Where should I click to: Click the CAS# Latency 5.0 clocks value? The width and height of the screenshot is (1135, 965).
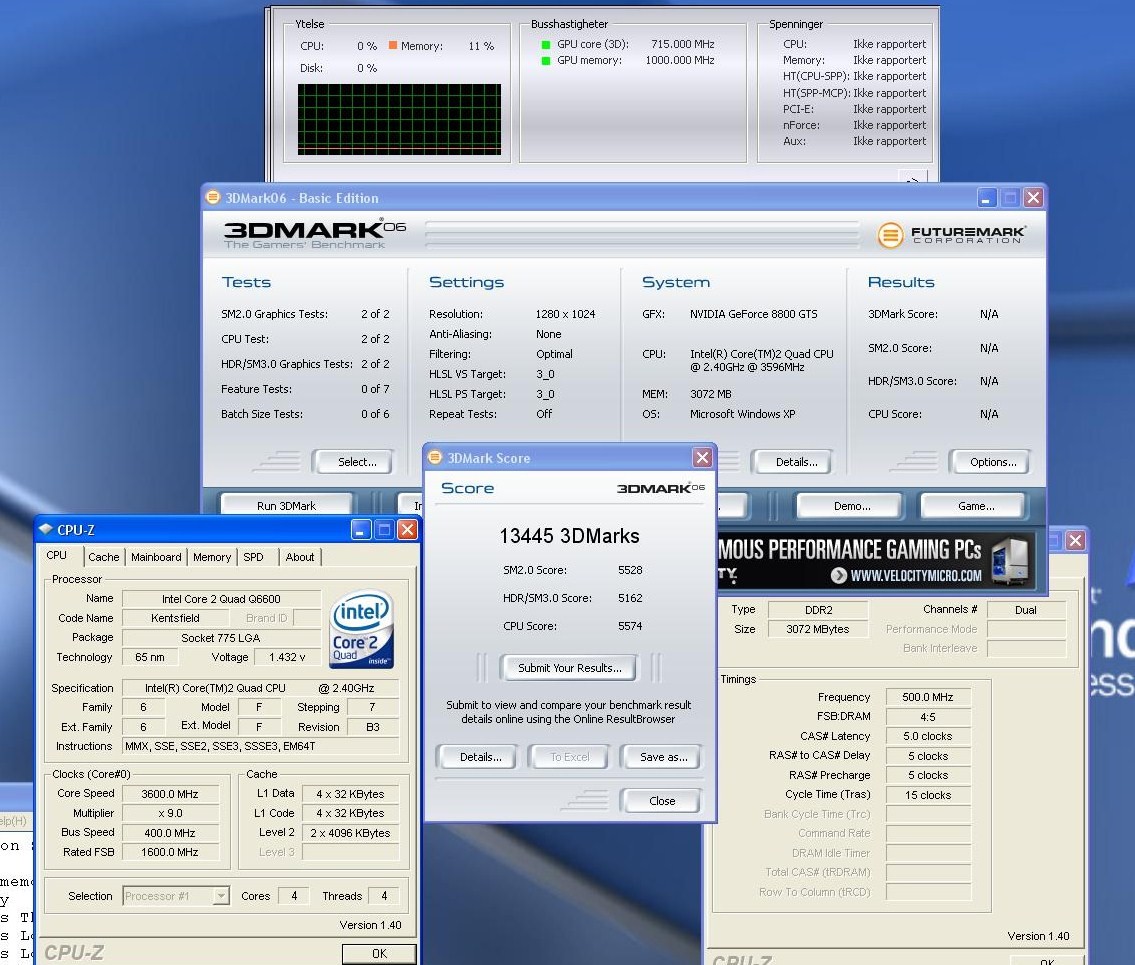927,736
